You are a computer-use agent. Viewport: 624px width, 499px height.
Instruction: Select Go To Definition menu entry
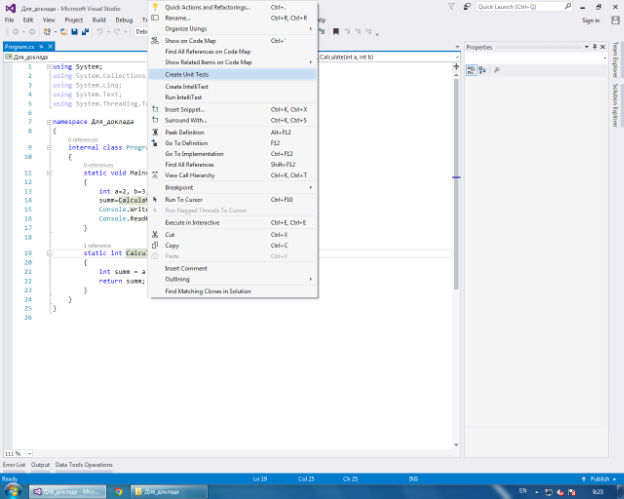[x=187, y=143]
